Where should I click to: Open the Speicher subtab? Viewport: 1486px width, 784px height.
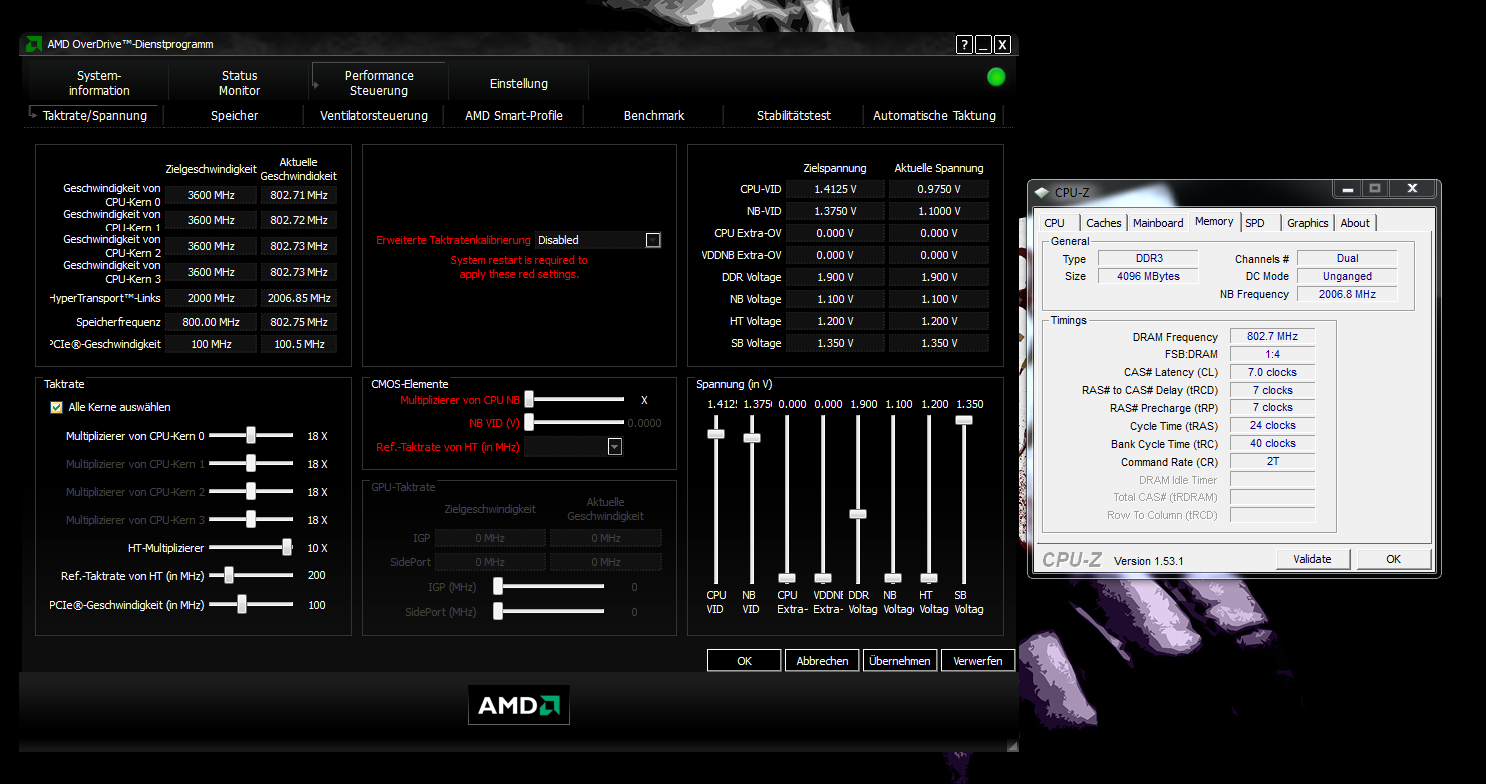coord(235,115)
